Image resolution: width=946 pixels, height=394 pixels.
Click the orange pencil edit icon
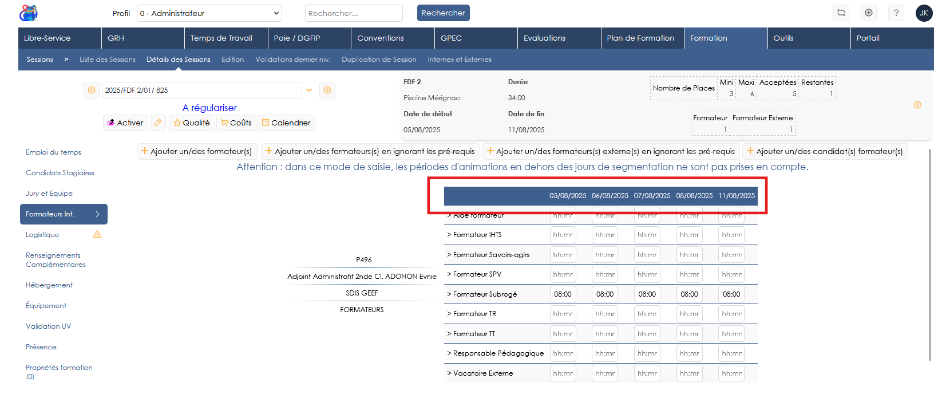pos(157,122)
